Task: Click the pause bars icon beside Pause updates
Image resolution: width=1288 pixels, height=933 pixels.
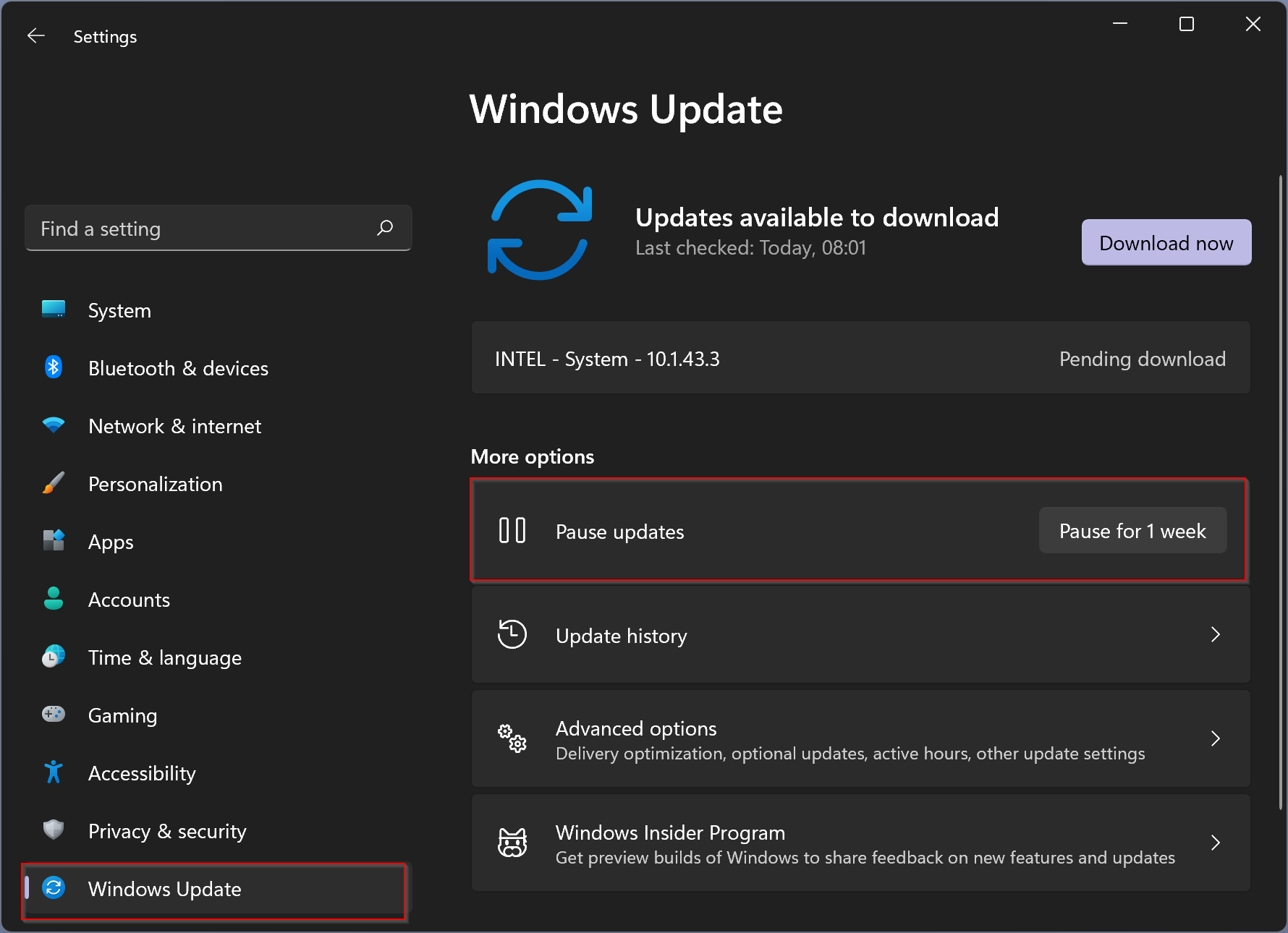Action: pyautogui.click(x=512, y=530)
